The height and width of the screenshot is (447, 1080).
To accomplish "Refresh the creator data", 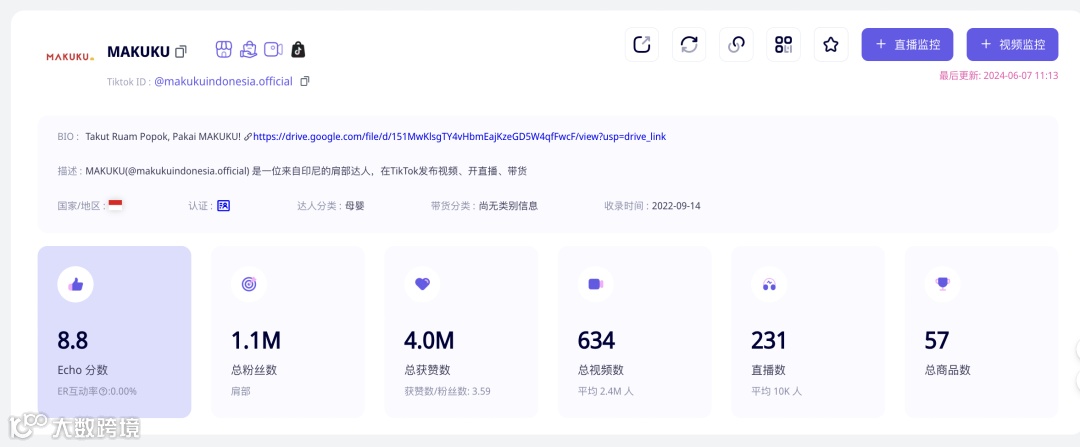I will pyautogui.click(x=689, y=45).
